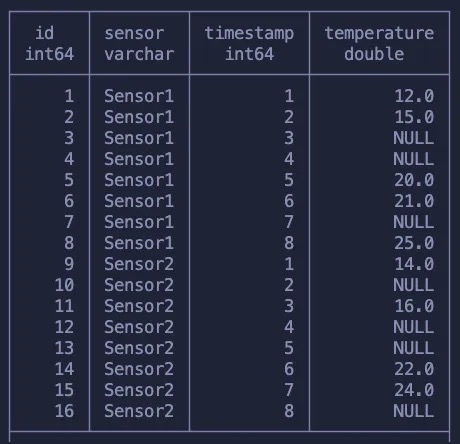Click the 21.0 temperature cell
This screenshot has width=460, height=444.
pyautogui.click(x=414, y=201)
